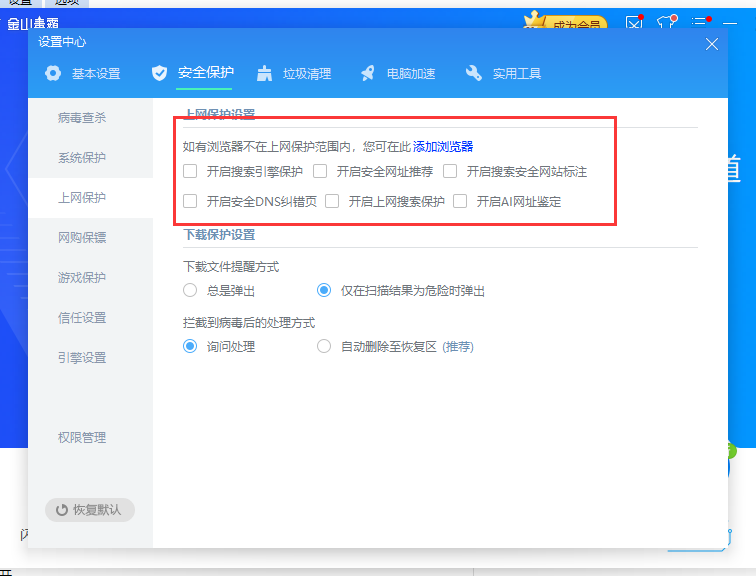Open the 游戏保护 sidebar section

(x=91, y=278)
